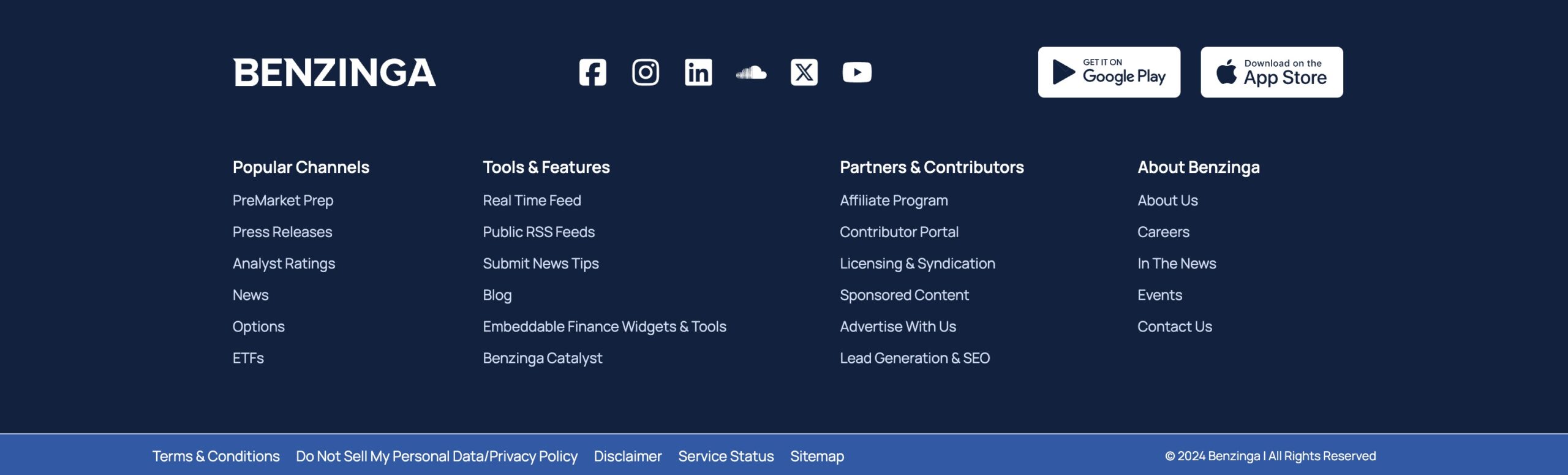
Task: Open the Events page
Action: click(1159, 295)
